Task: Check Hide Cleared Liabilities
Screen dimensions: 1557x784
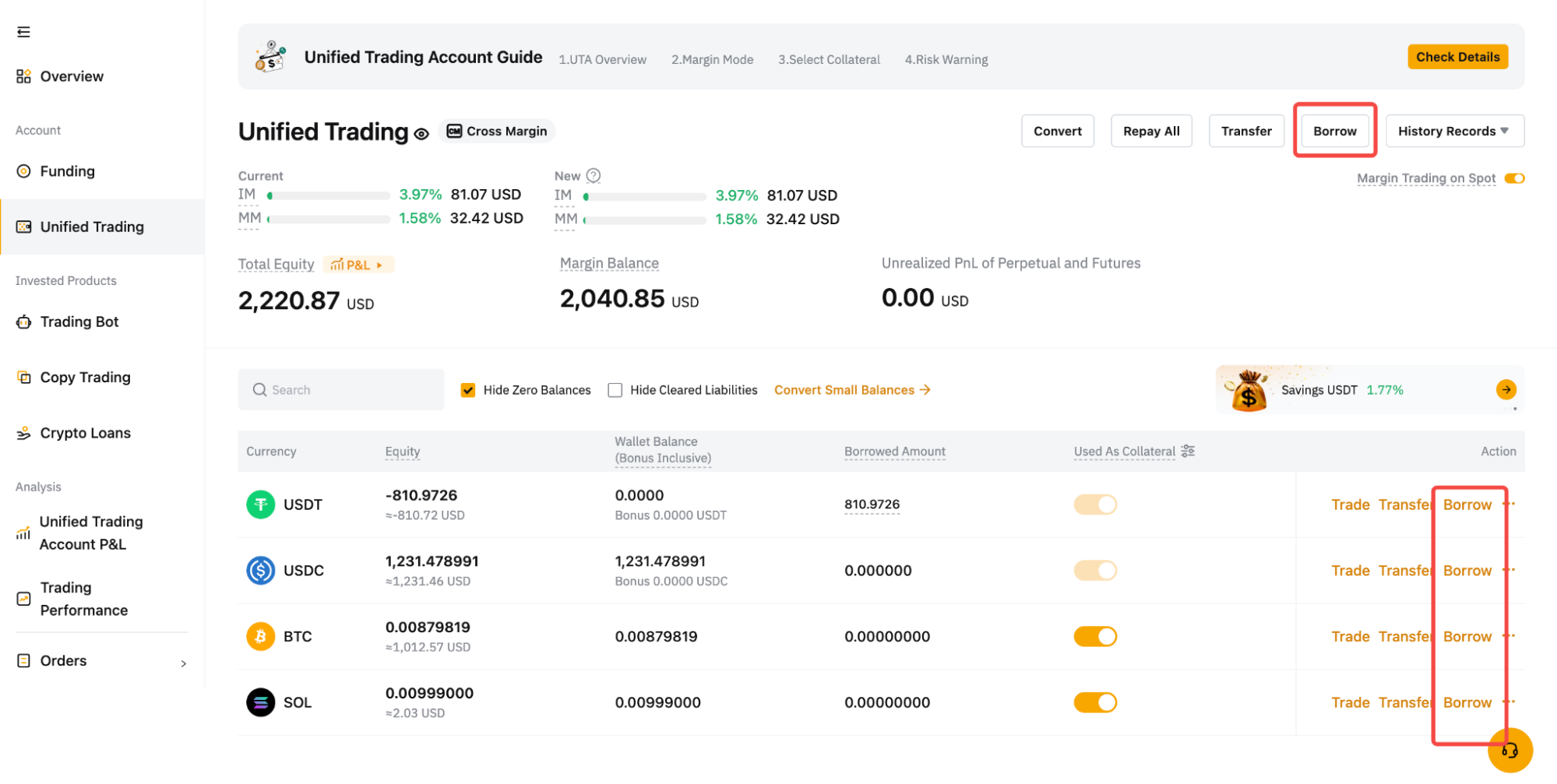Action: (615, 390)
